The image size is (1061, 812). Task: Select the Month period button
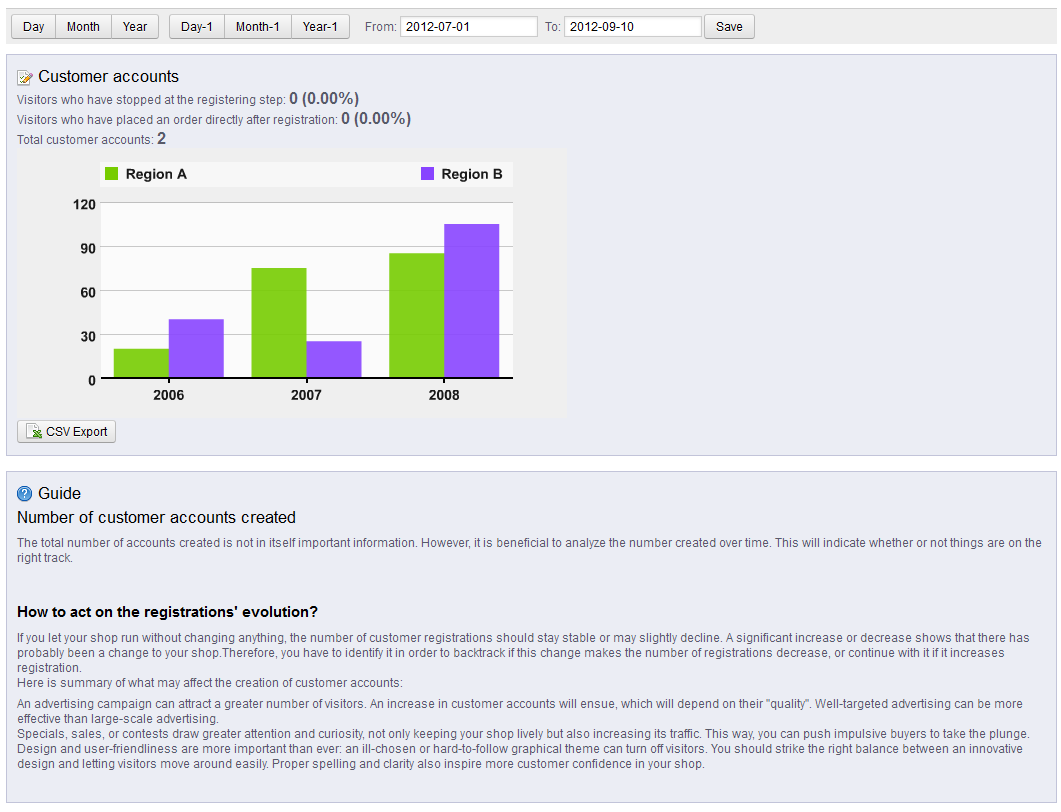pyautogui.click(x=83, y=27)
